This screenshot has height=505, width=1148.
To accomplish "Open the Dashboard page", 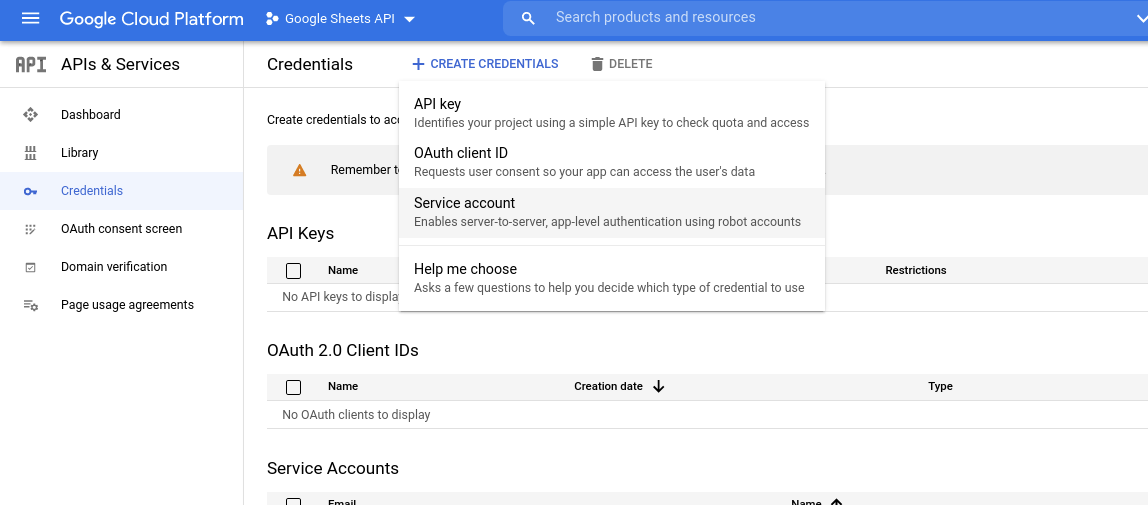I will coord(91,115).
